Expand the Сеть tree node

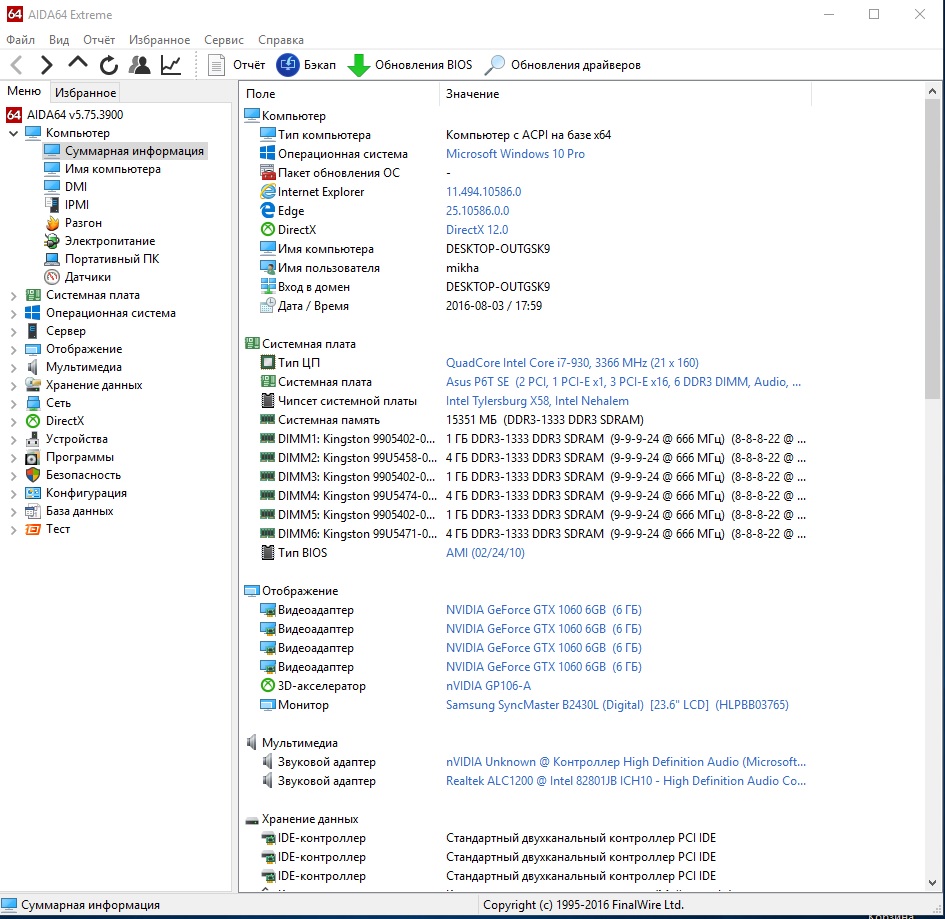tap(13, 404)
